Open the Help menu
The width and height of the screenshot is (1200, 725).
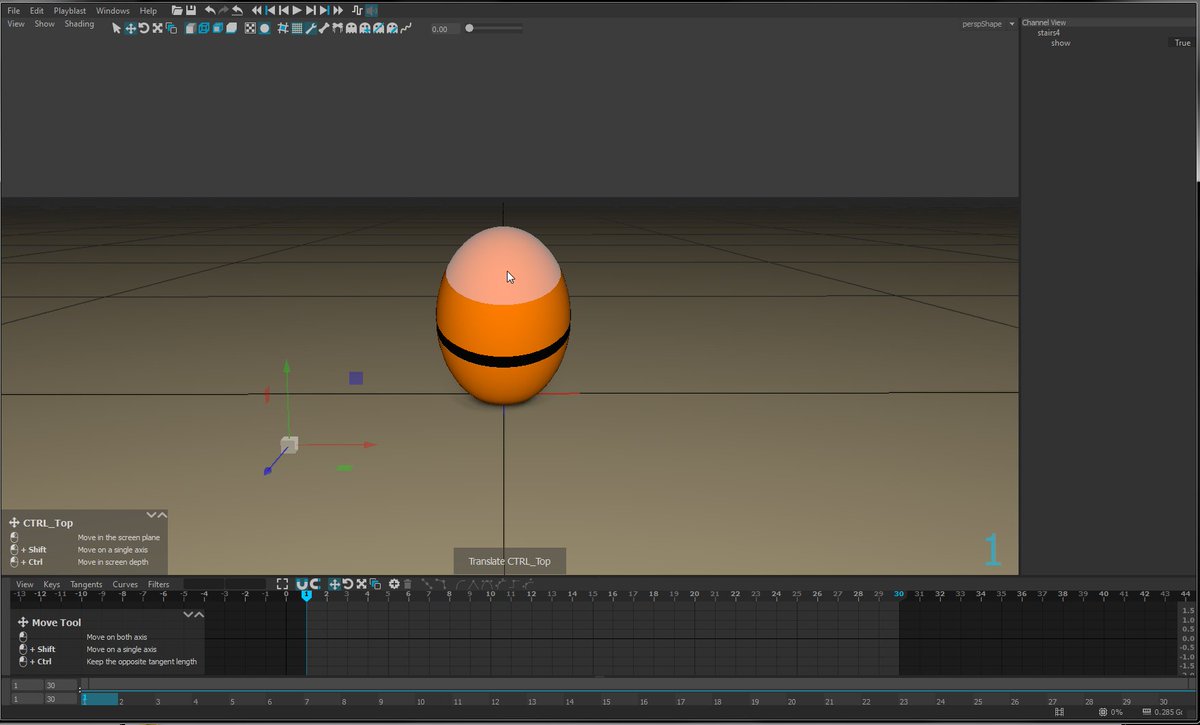(148, 10)
